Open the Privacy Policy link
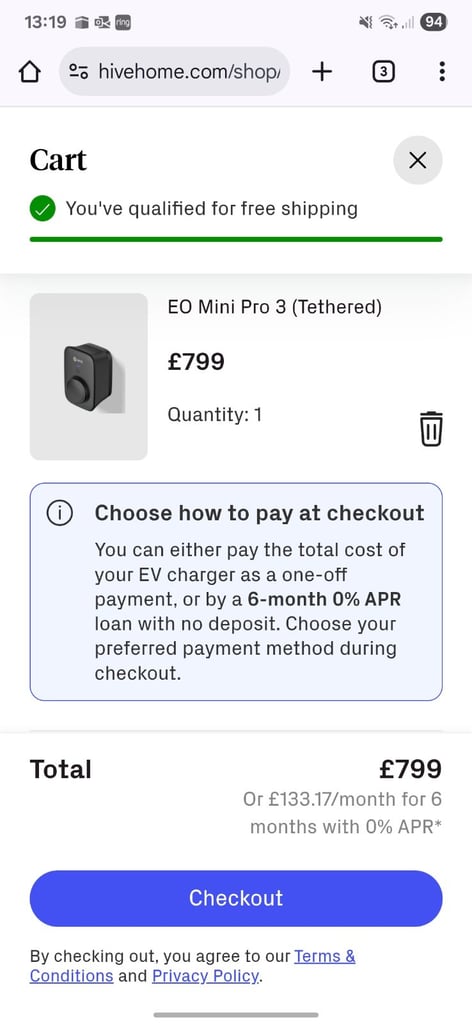The image size is (472, 1024). (206, 976)
